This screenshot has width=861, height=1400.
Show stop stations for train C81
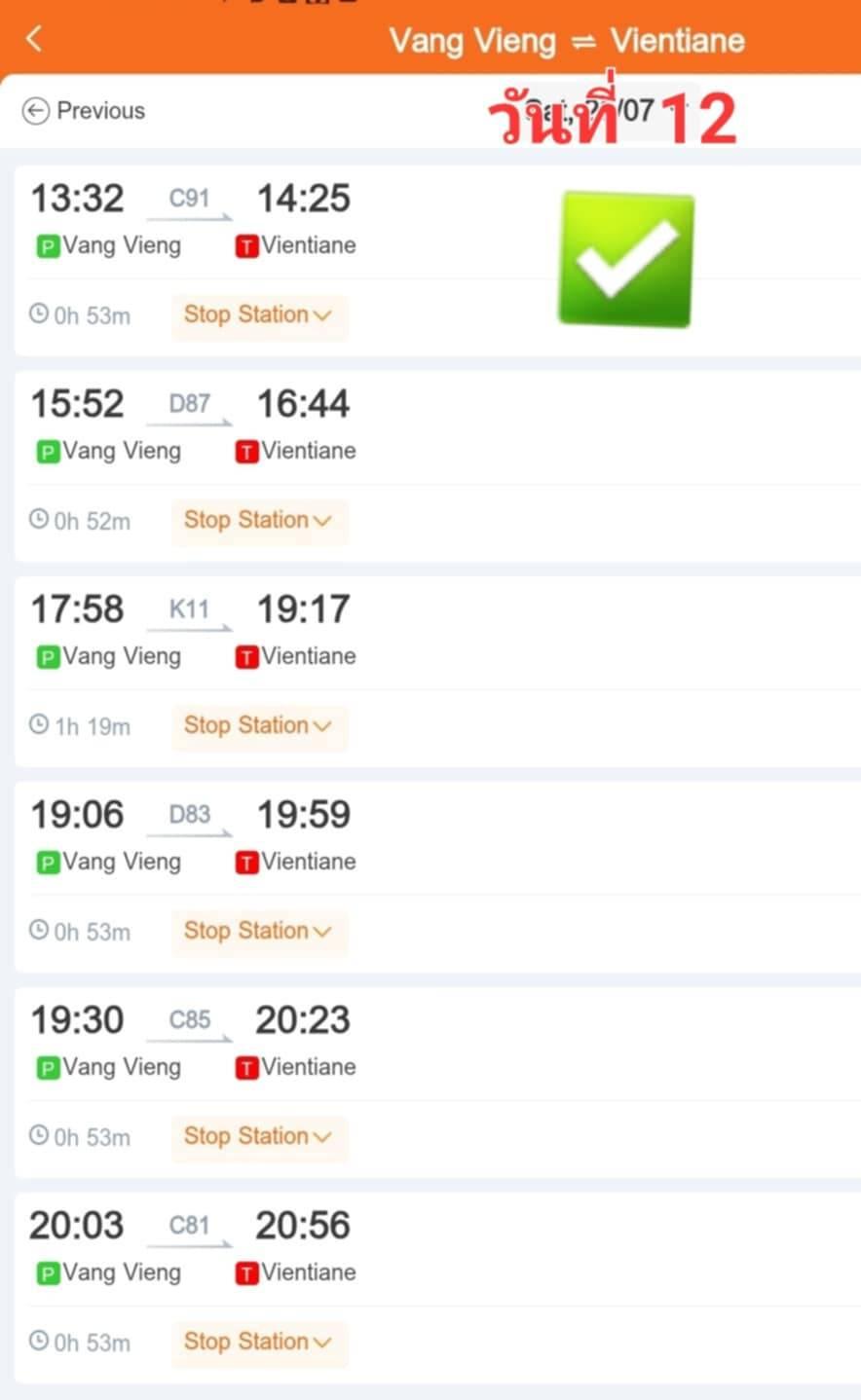point(259,1342)
